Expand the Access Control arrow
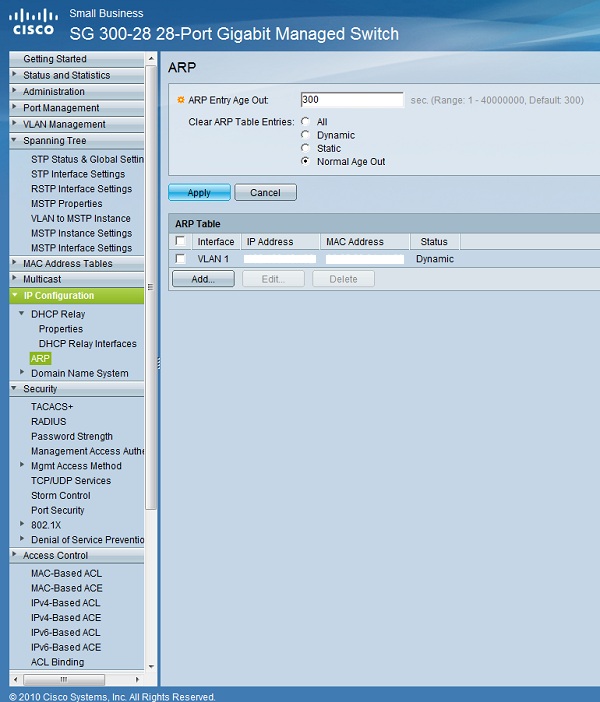Image resolution: width=600 pixels, height=702 pixels. 14,554
